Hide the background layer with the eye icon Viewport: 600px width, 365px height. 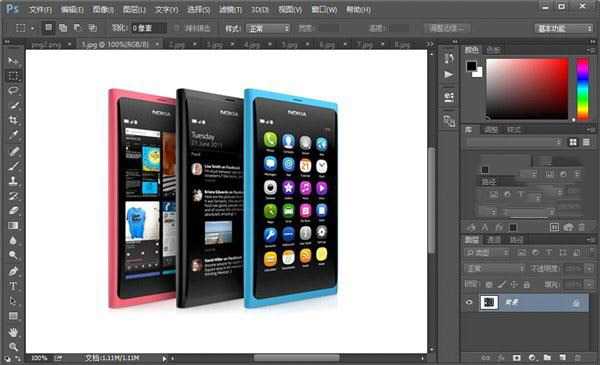pos(469,302)
